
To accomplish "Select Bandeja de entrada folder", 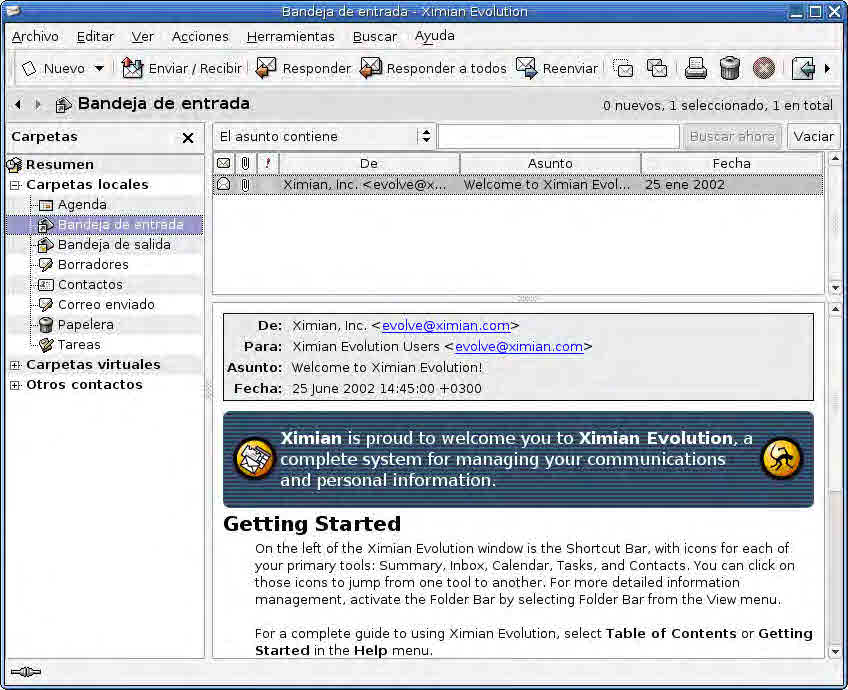I will 104,225.
